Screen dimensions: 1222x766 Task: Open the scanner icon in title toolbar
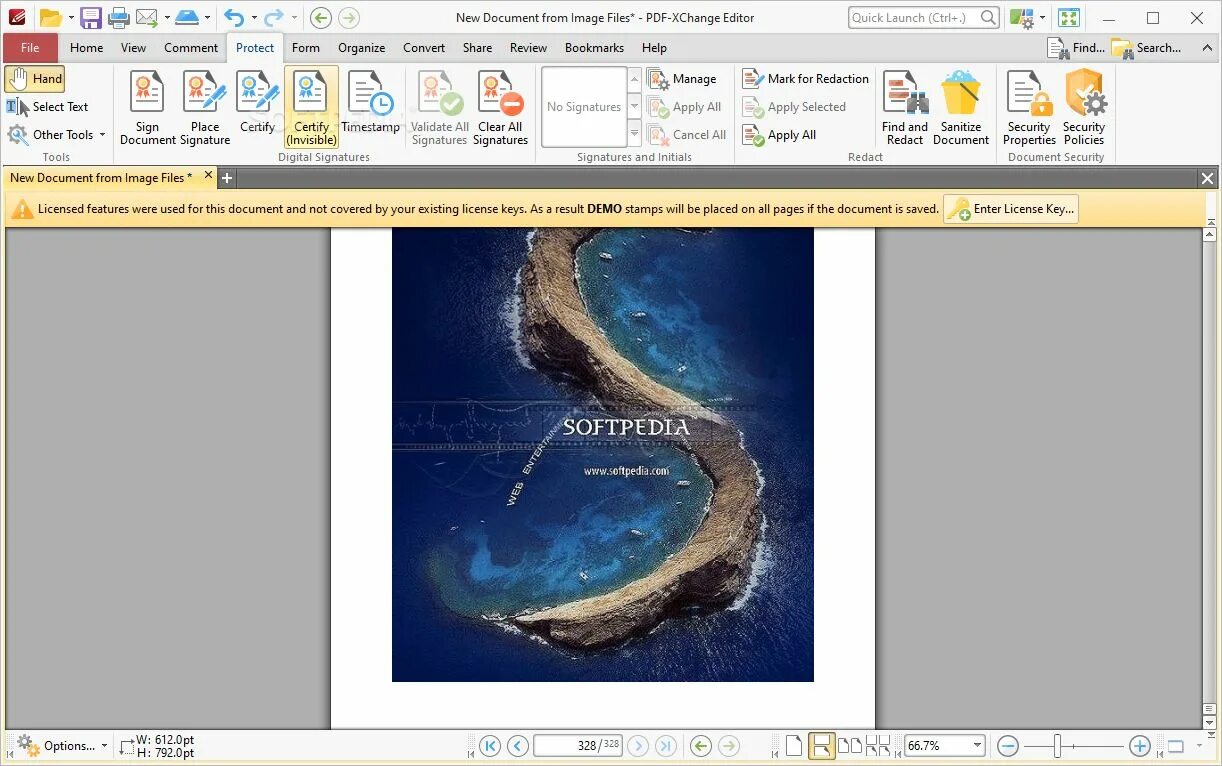pos(186,17)
